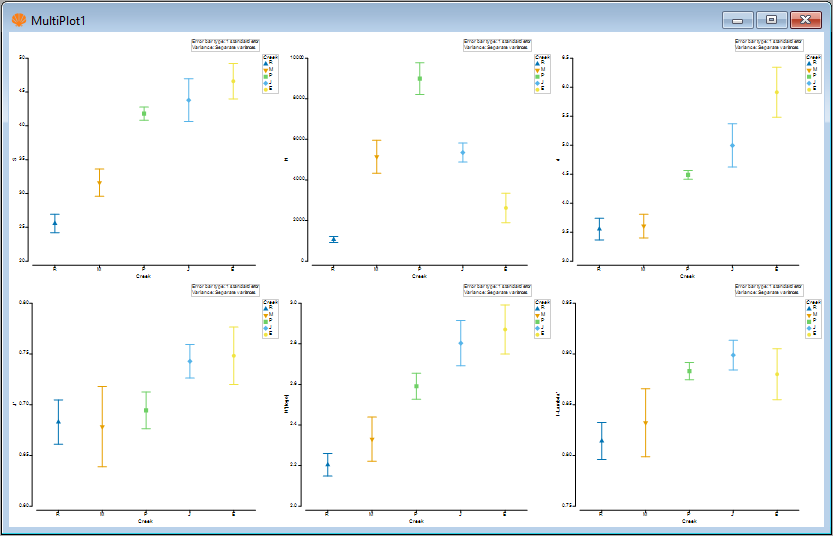Select light blue J diamond in top-middle plot
The width and height of the screenshot is (833, 536).
(x=463, y=152)
